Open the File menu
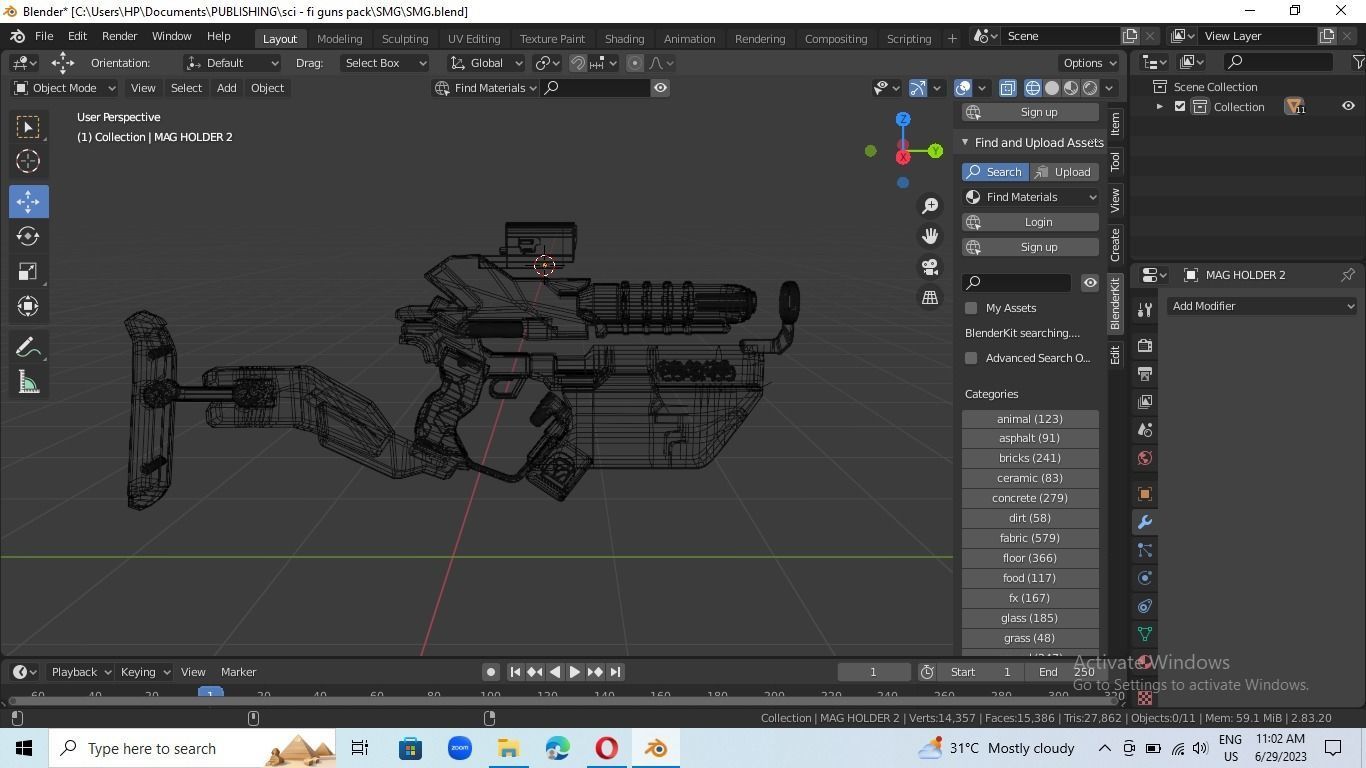Screen dimensions: 1366x768 coord(44,36)
